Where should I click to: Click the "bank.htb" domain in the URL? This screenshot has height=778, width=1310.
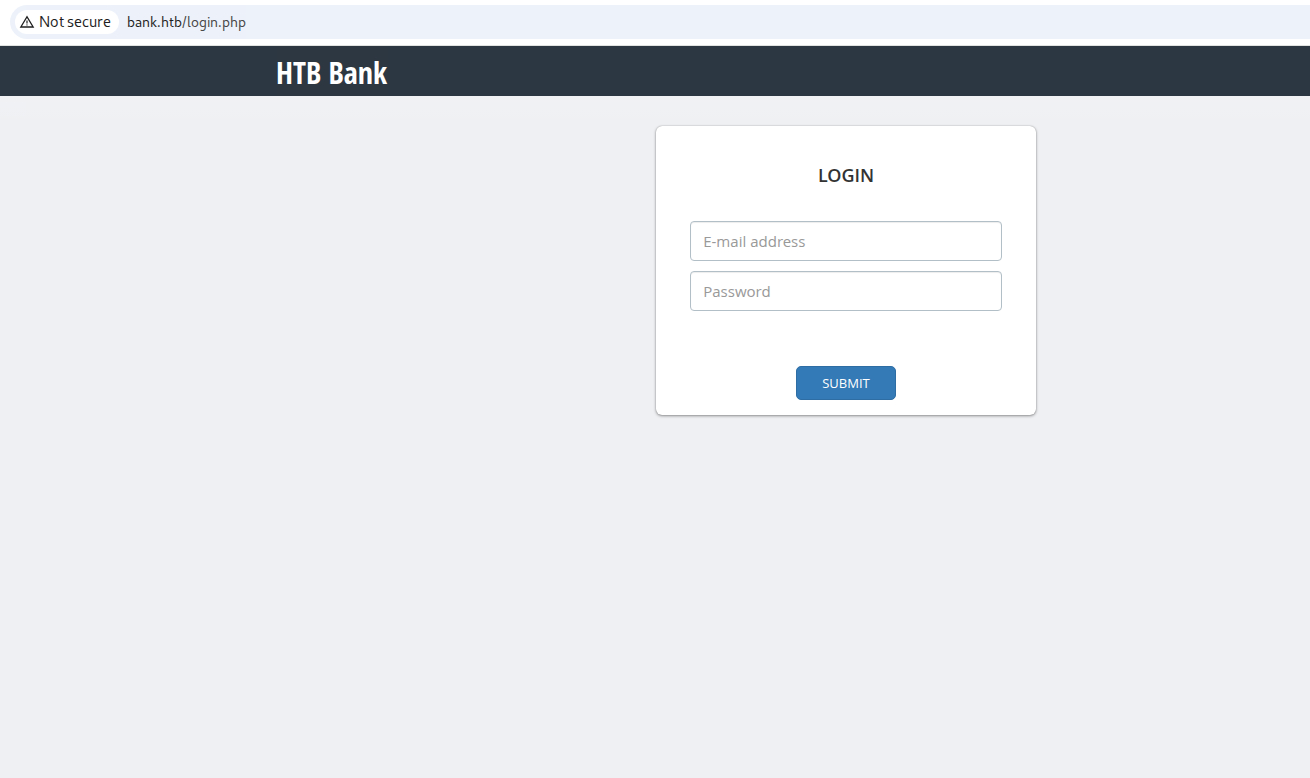(x=154, y=22)
